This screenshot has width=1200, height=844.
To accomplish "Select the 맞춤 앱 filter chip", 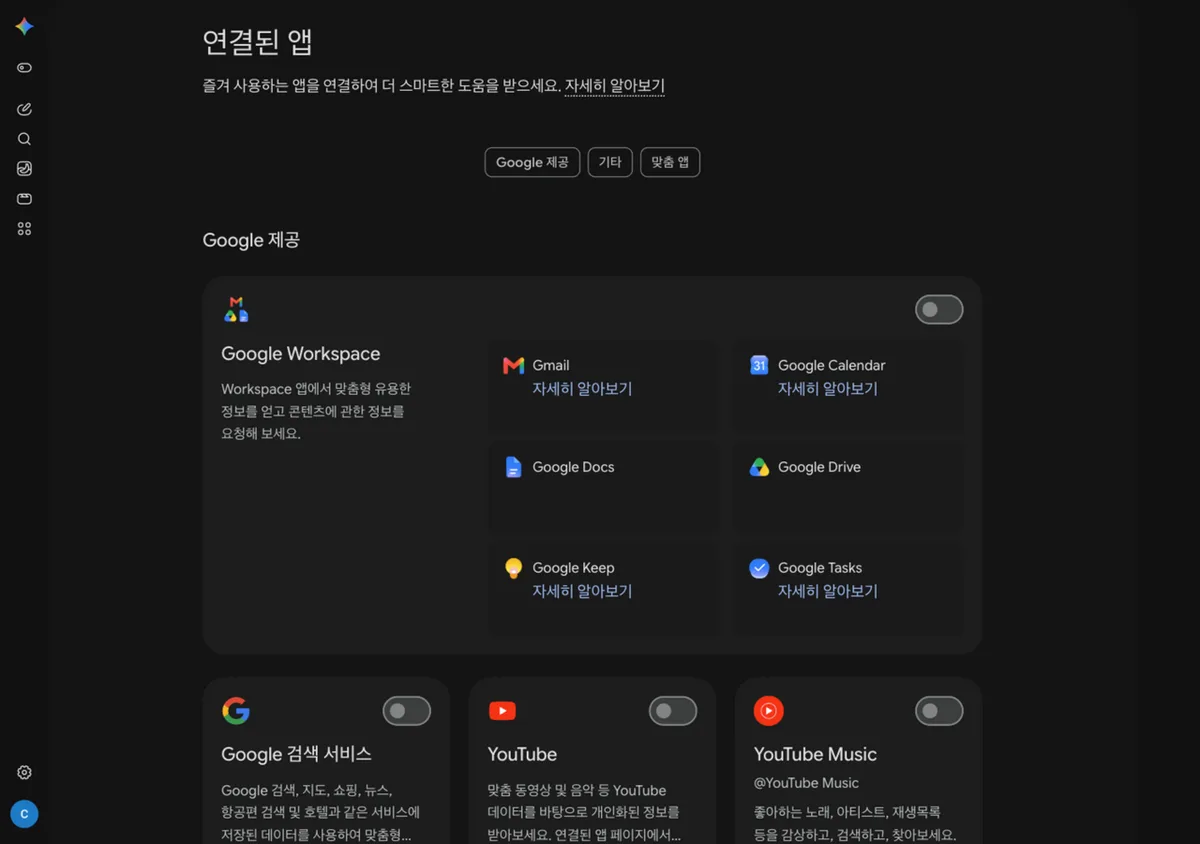I will (670, 162).
